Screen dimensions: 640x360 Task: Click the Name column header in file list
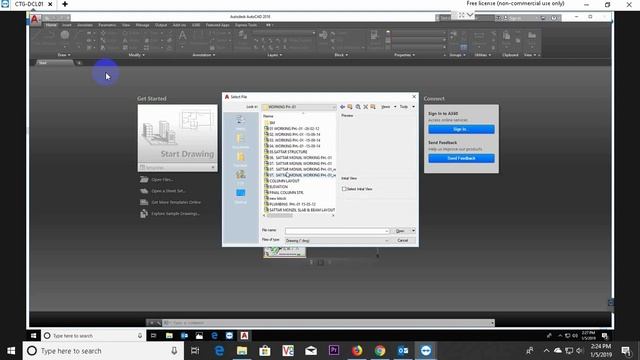point(268,116)
